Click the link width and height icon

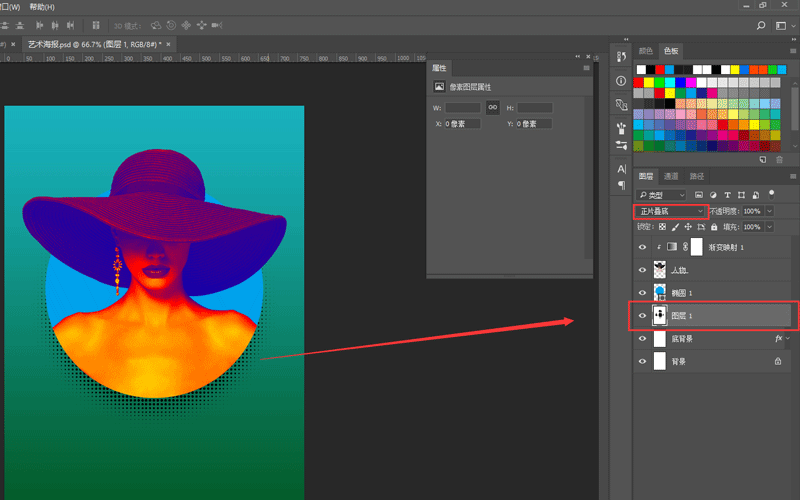point(493,107)
